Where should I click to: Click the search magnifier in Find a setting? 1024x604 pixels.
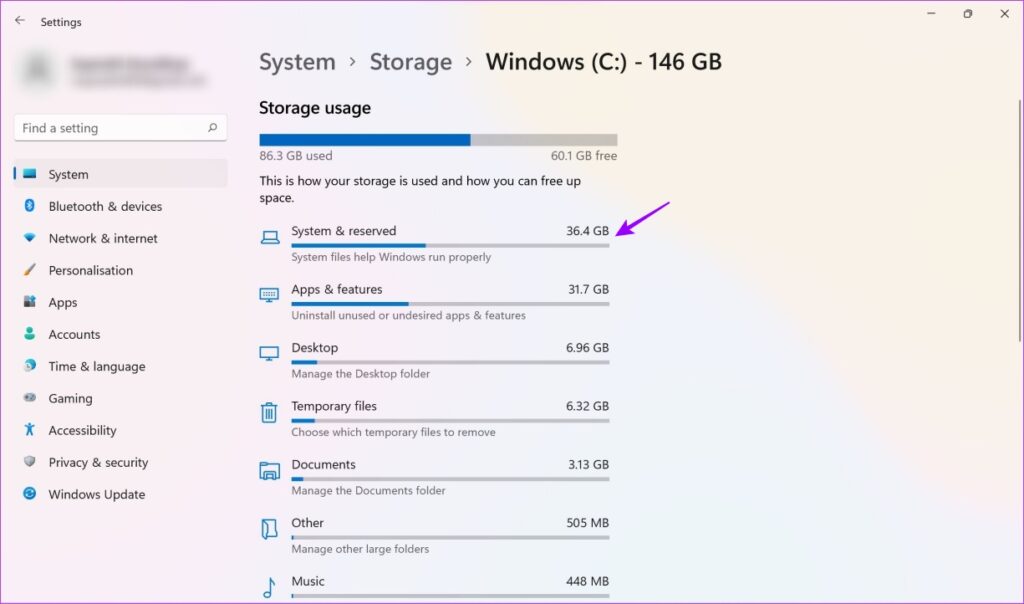click(x=212, y=128)
